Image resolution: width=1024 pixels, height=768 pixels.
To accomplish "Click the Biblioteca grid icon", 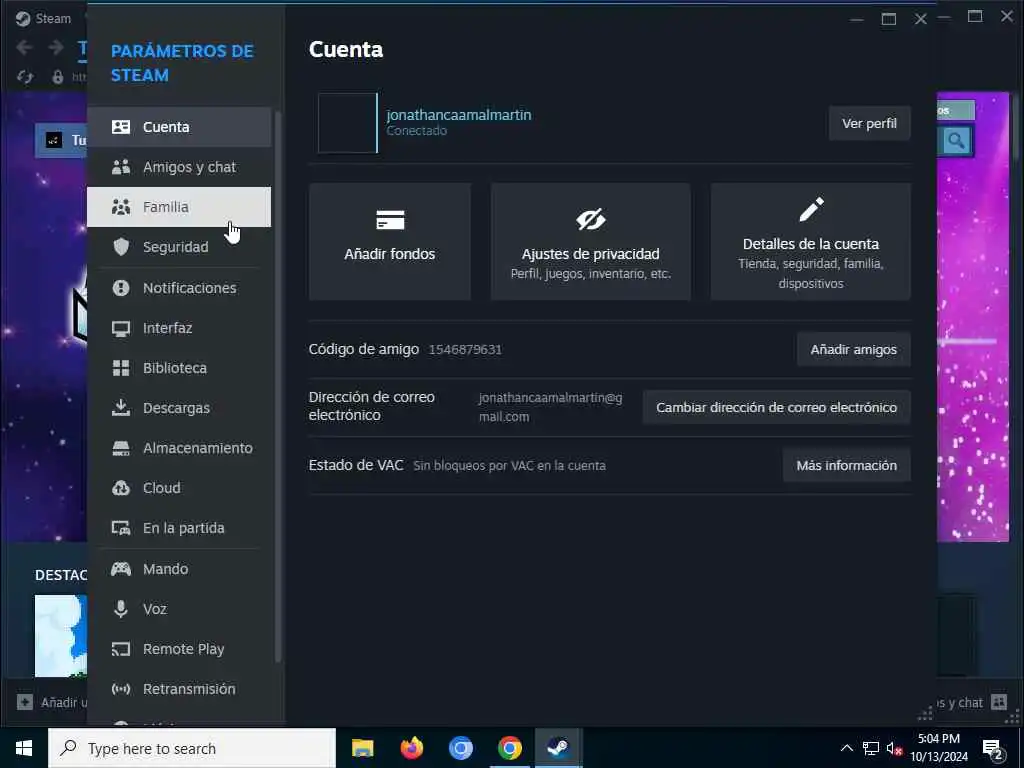I will point(121,368).
